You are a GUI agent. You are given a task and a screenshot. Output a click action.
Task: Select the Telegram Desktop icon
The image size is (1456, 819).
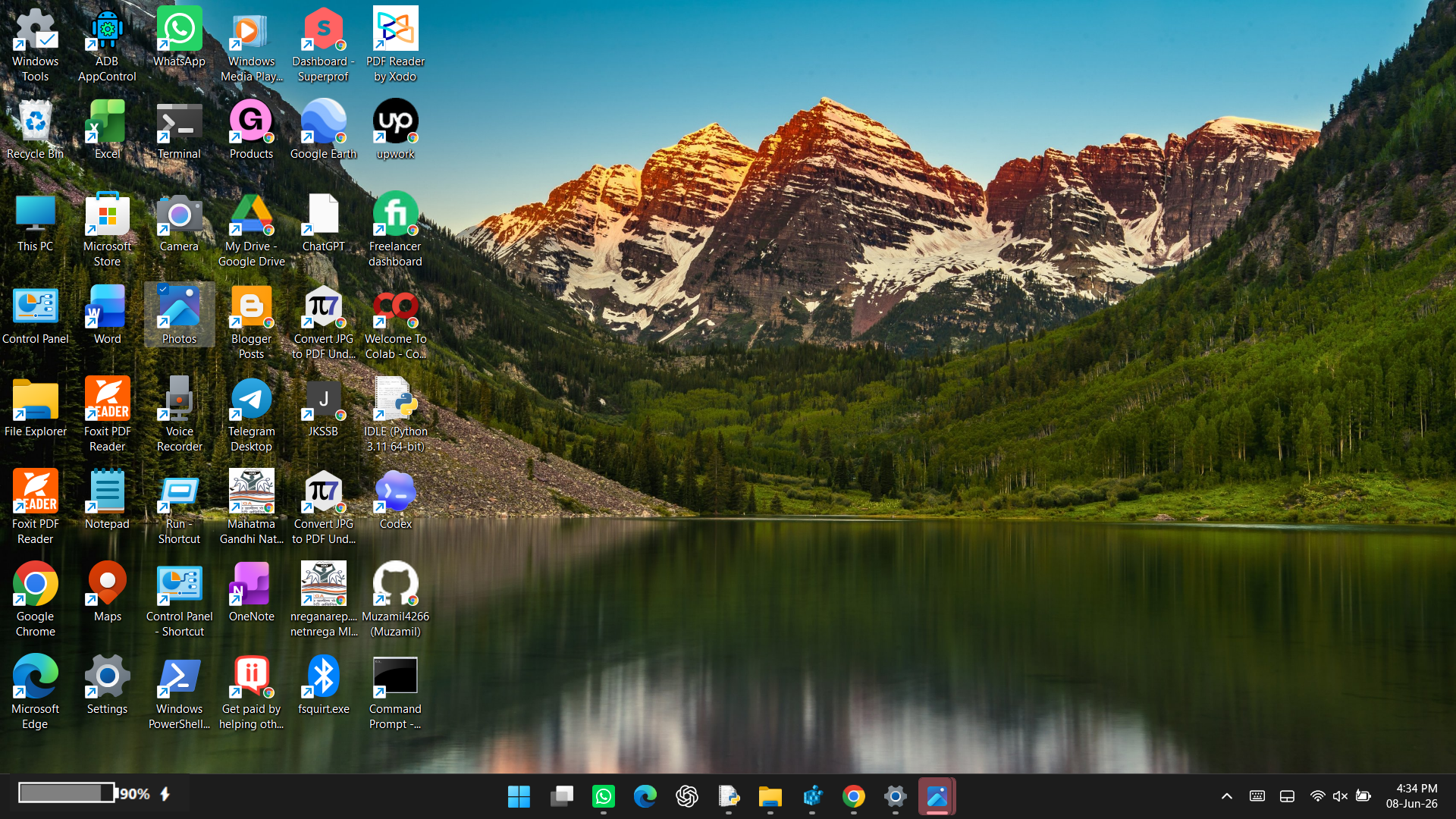(251, 416)
